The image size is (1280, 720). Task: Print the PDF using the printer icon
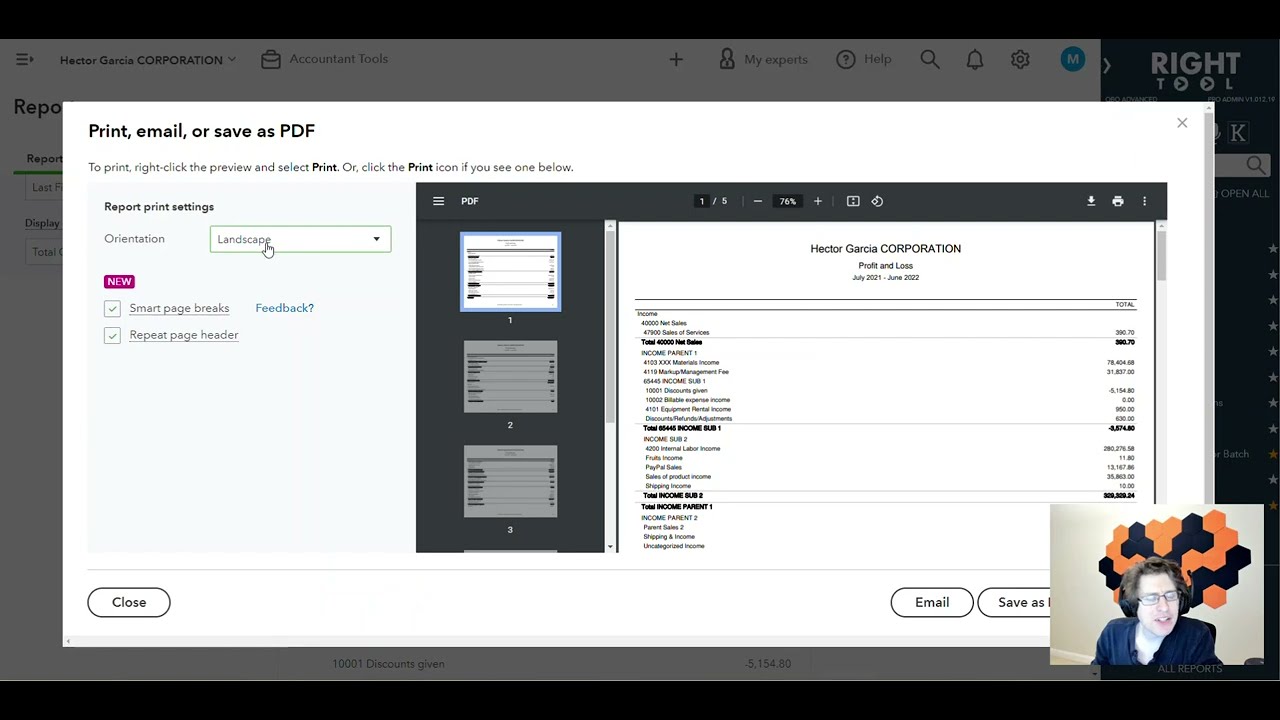[1118, 201]
